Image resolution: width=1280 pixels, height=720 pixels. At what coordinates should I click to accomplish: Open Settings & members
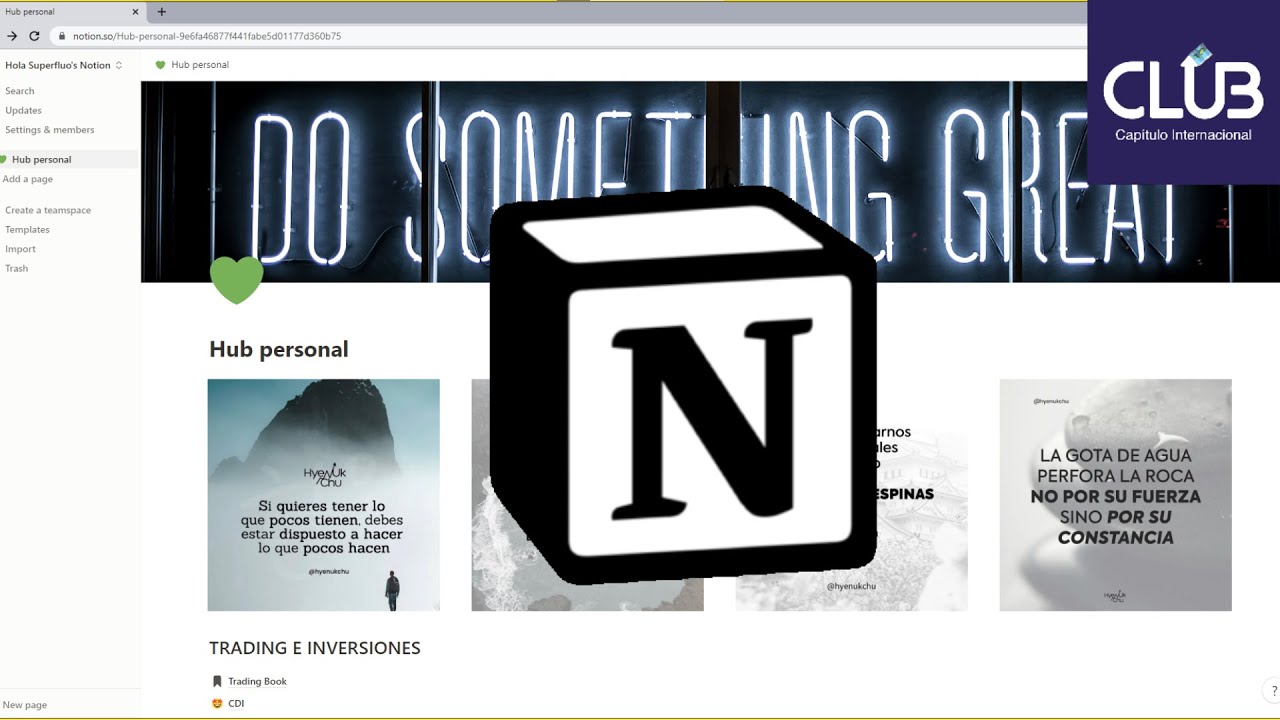pyautogui.click(x=50, y=130)
